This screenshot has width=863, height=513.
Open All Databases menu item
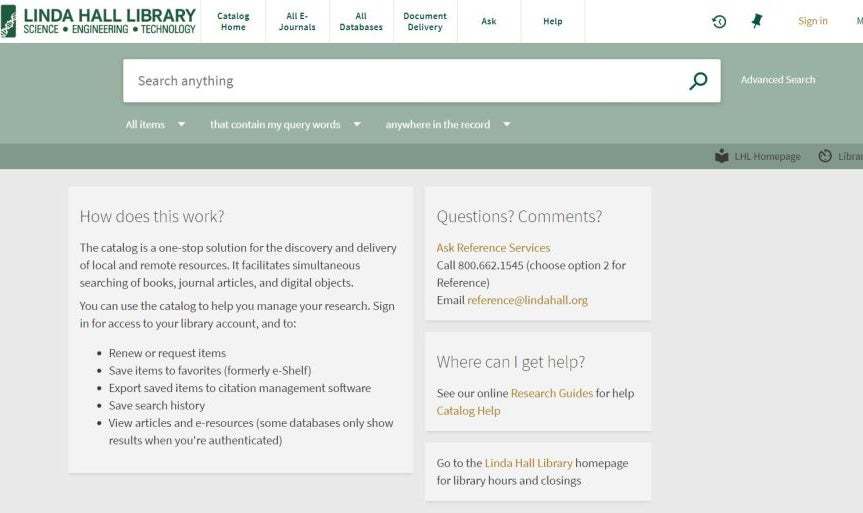tap(361, 21)
